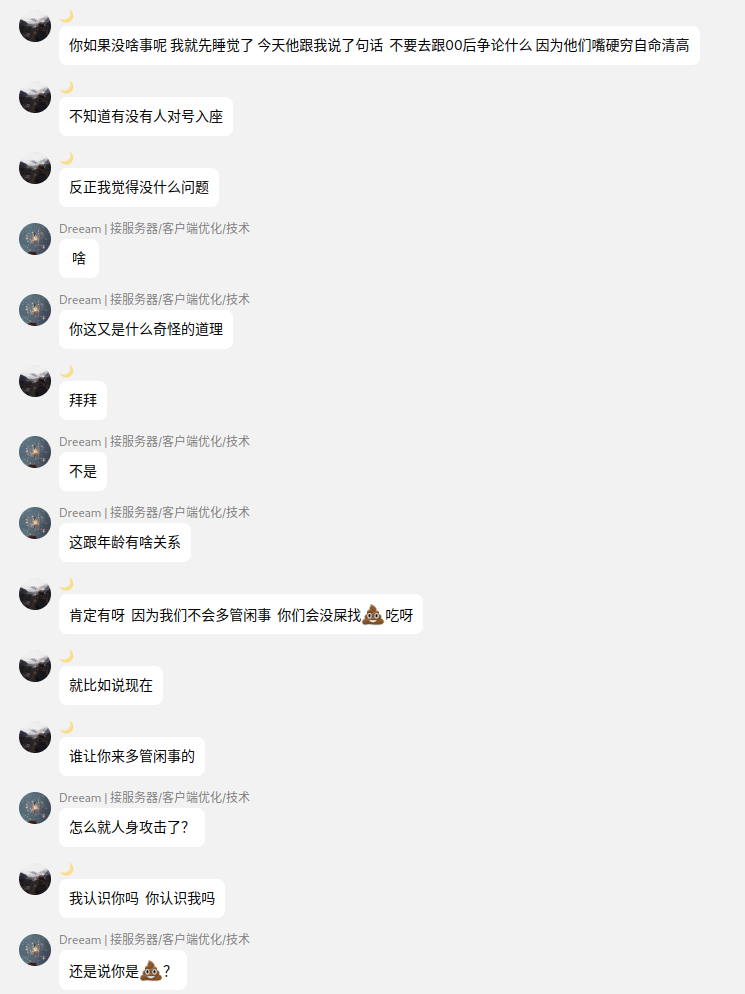Click moon icon above the long first message
The height and width of the screenshot is (994, 745).
(67, 15)
